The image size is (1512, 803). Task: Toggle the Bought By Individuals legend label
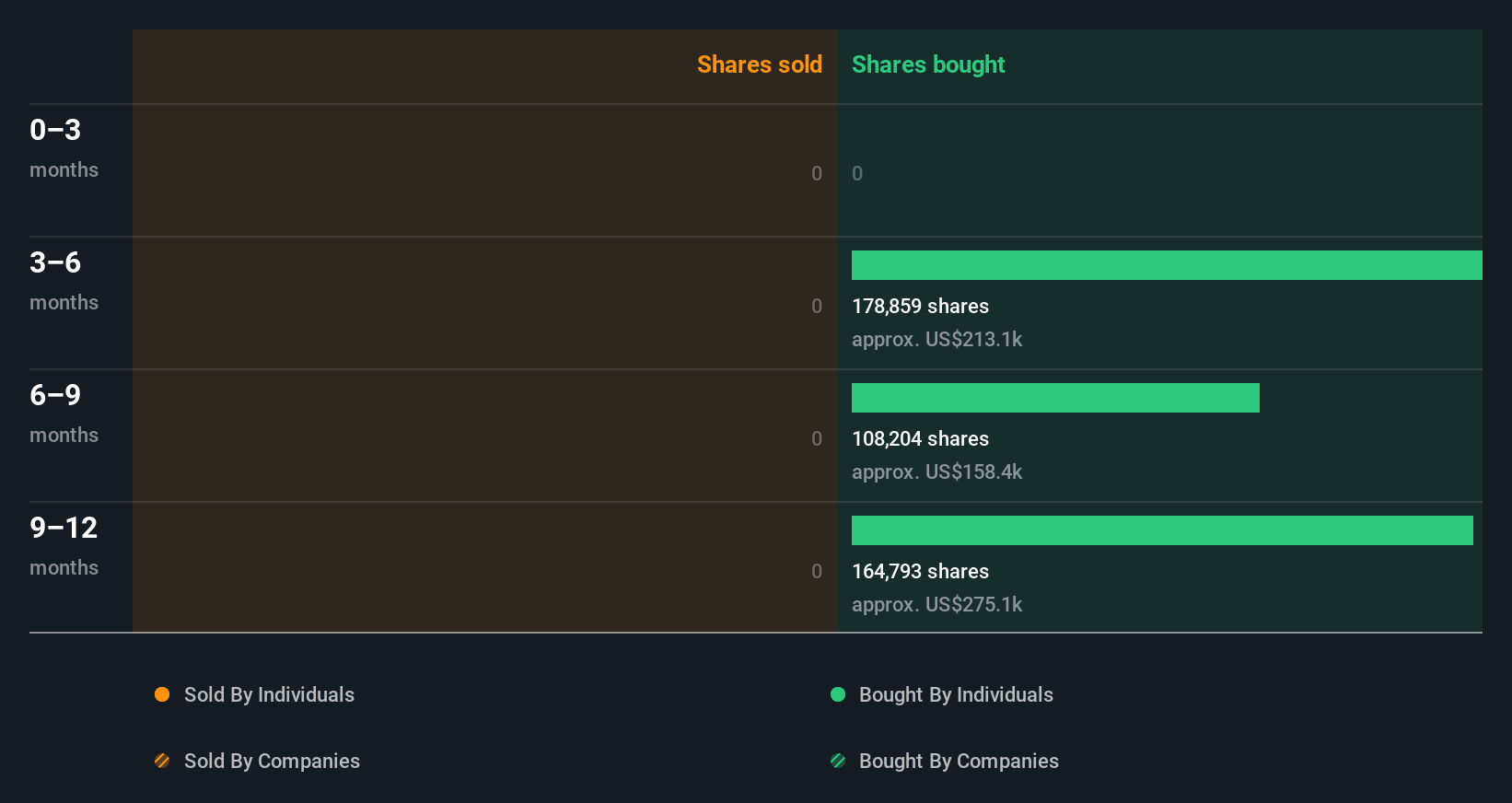956,694
